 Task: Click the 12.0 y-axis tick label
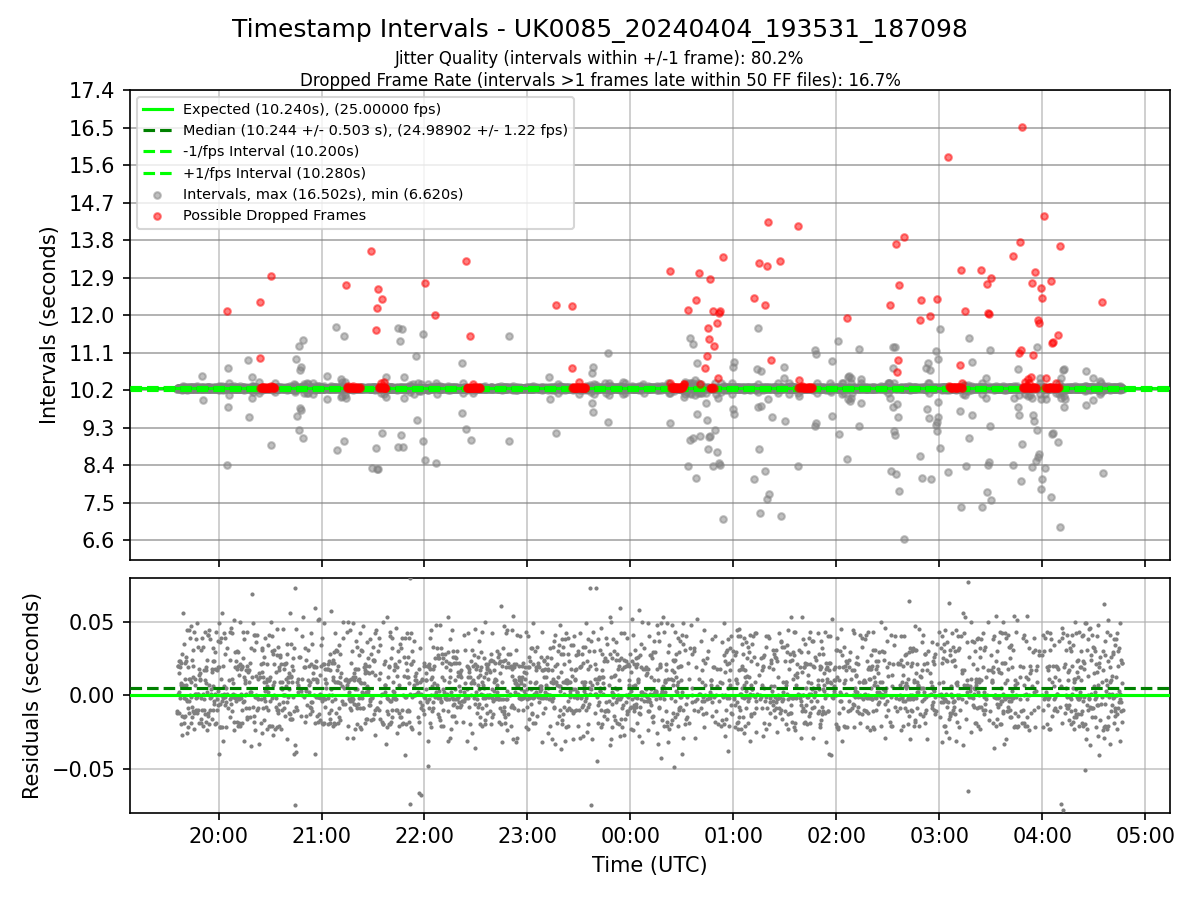pos(93,316)
